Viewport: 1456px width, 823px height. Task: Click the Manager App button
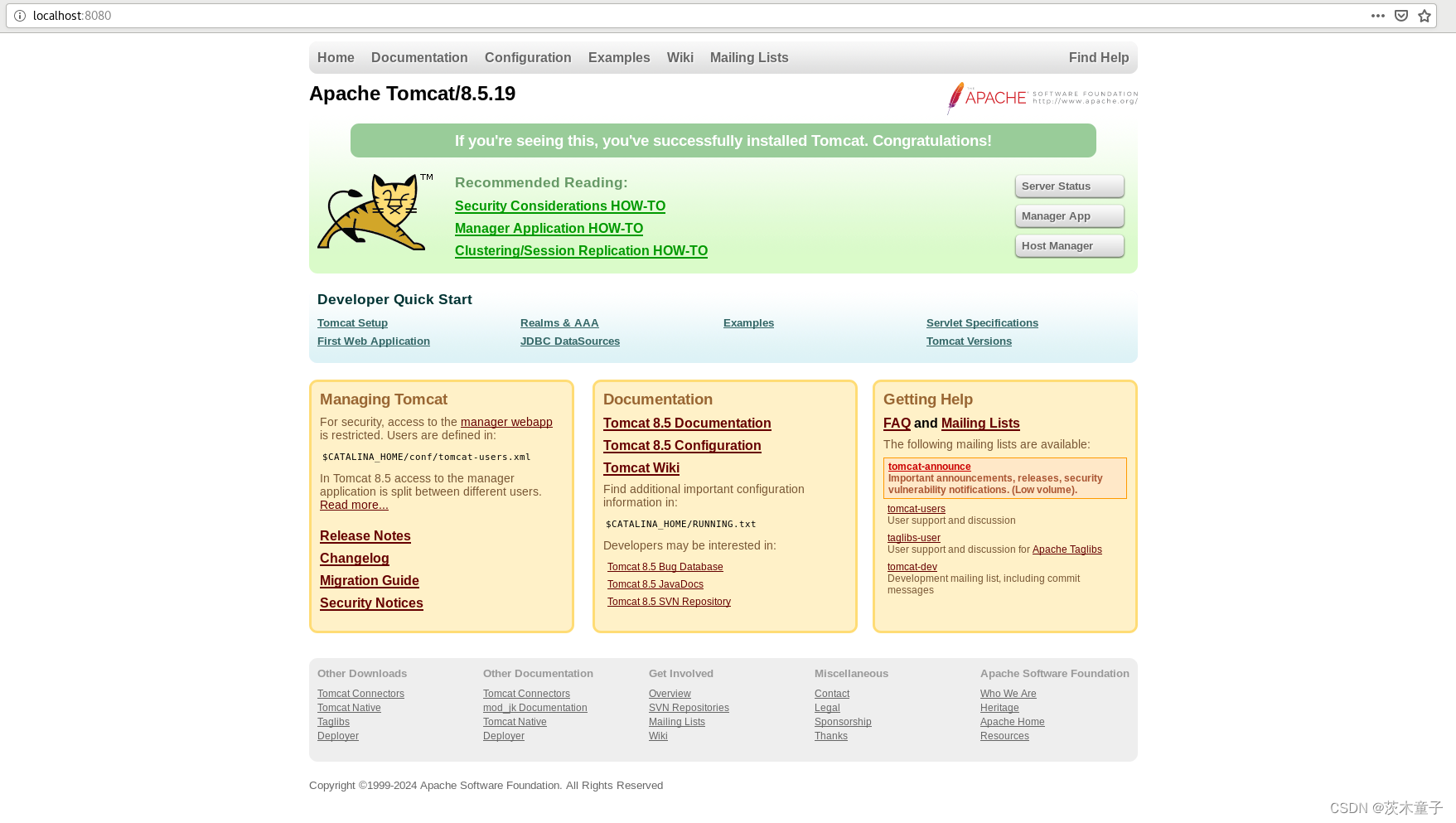pos(1070,216)
